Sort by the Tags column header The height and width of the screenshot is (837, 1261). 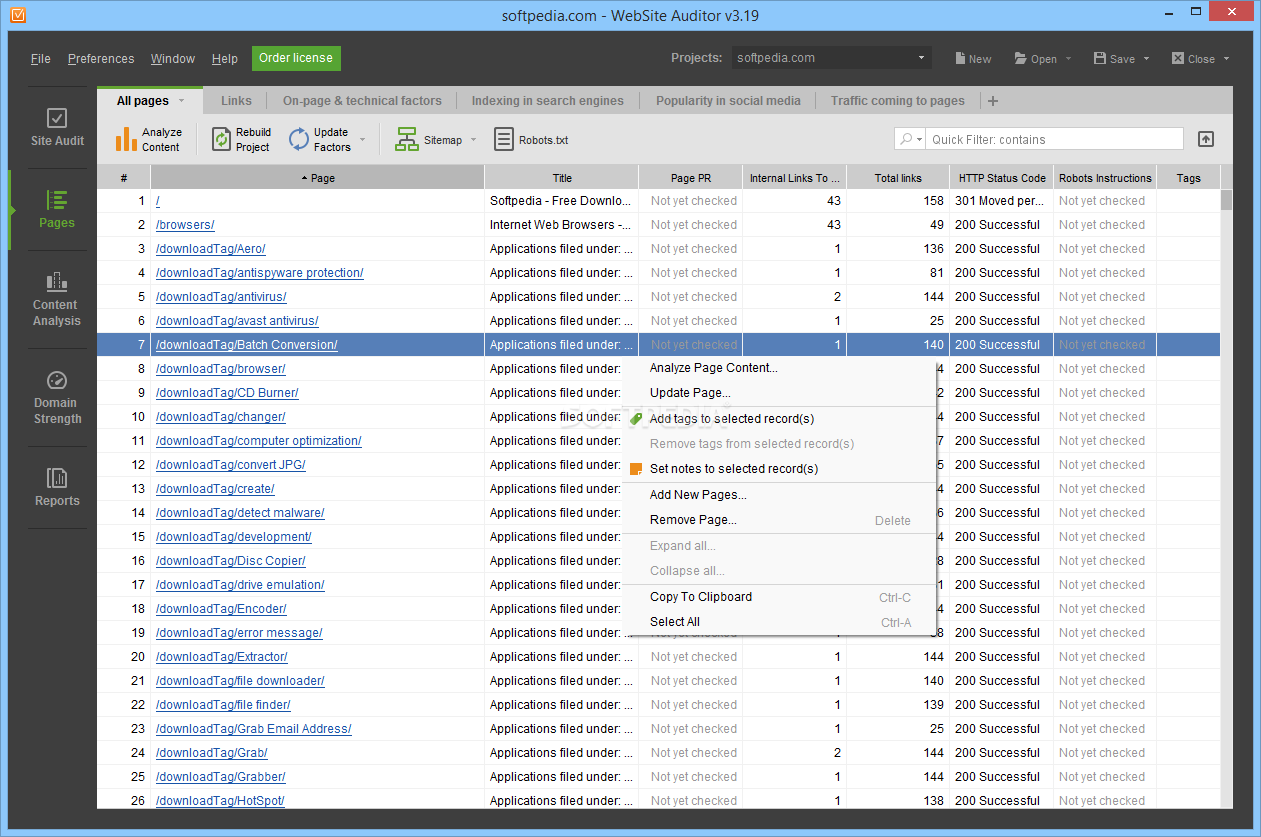tap(1189, 178)
